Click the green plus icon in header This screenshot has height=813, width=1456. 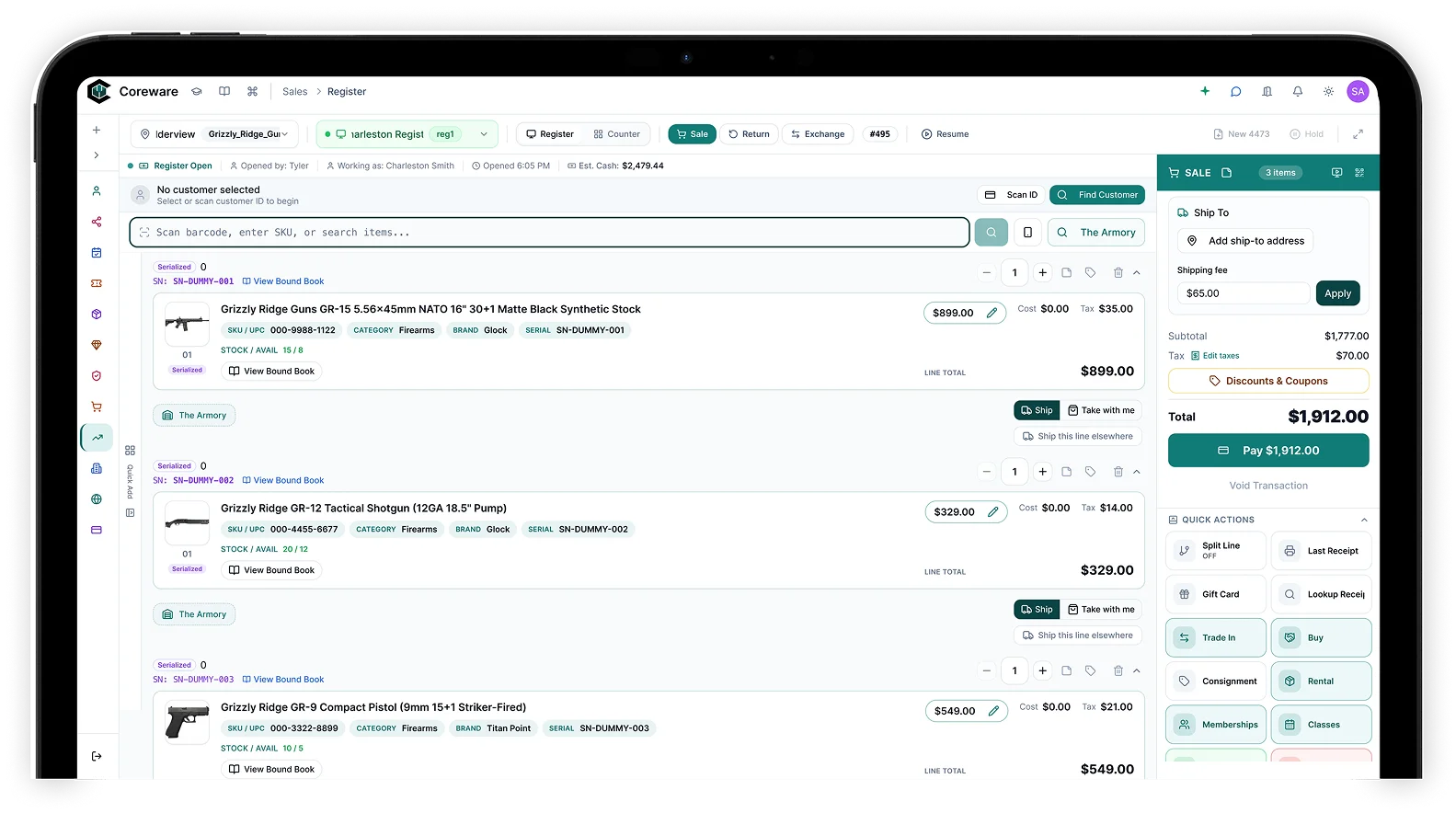click(1205, 91)
